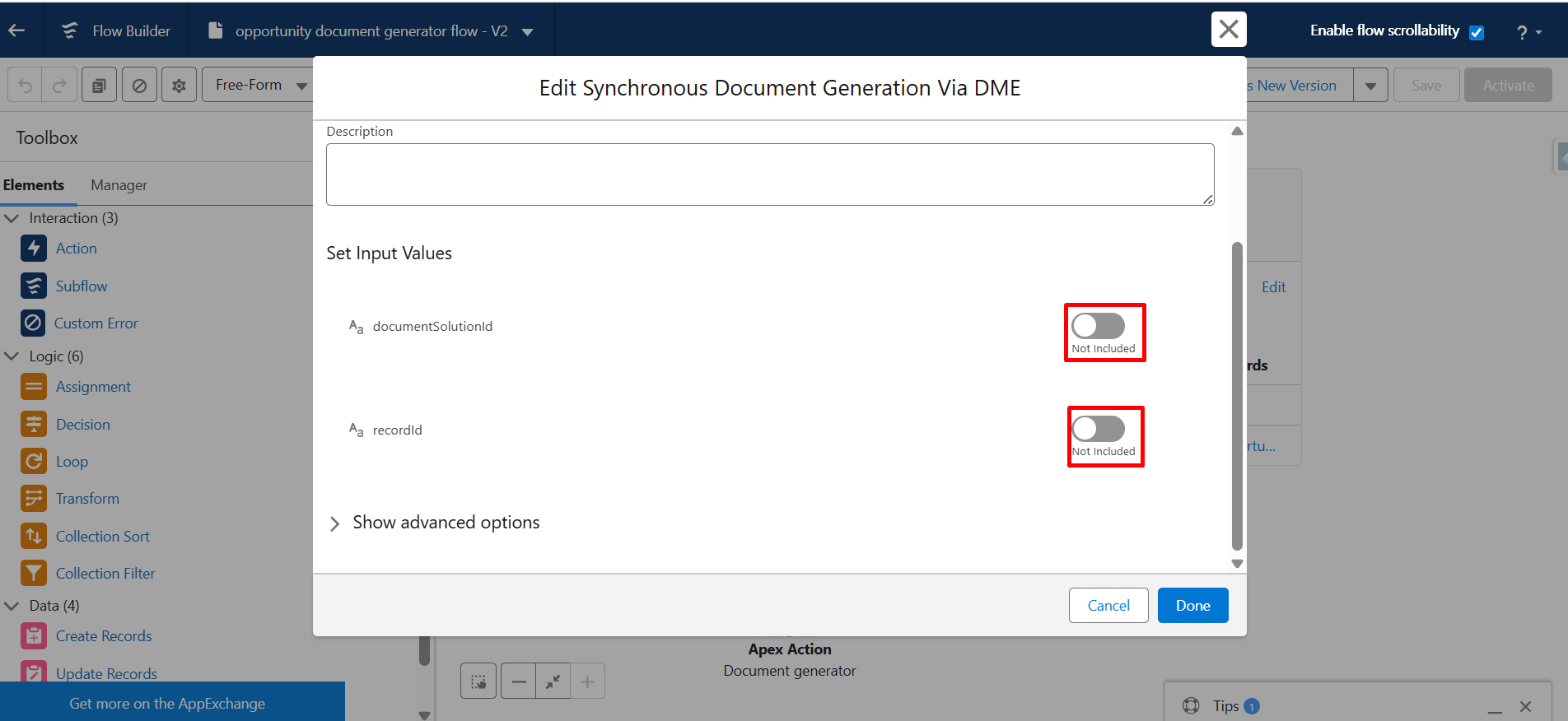Viewport: 1568px width, 721px height.
Task: Click the Cancel button
Action: coord(1108,606)
